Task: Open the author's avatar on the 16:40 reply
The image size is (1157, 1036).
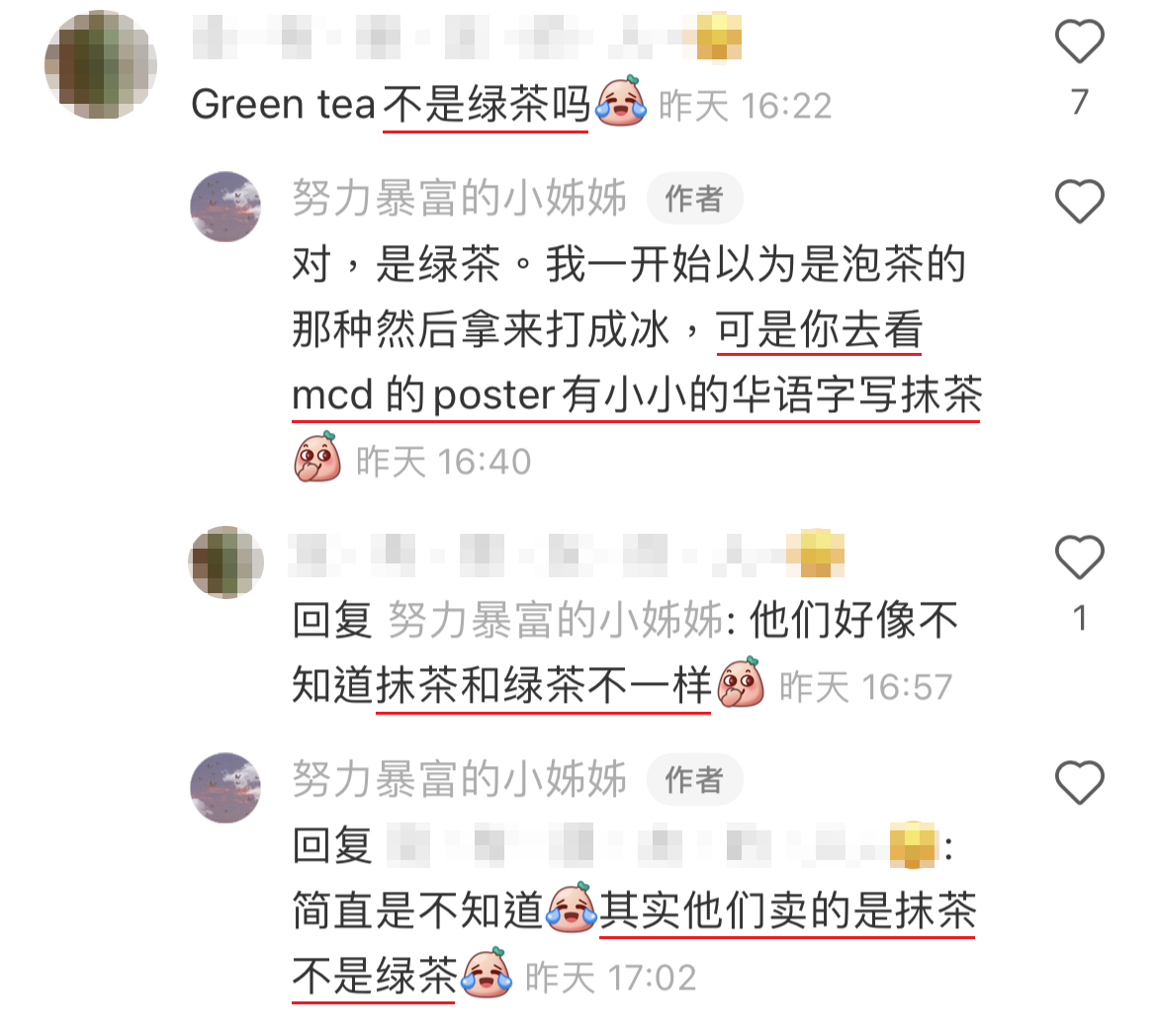Action: coord(225,207)
